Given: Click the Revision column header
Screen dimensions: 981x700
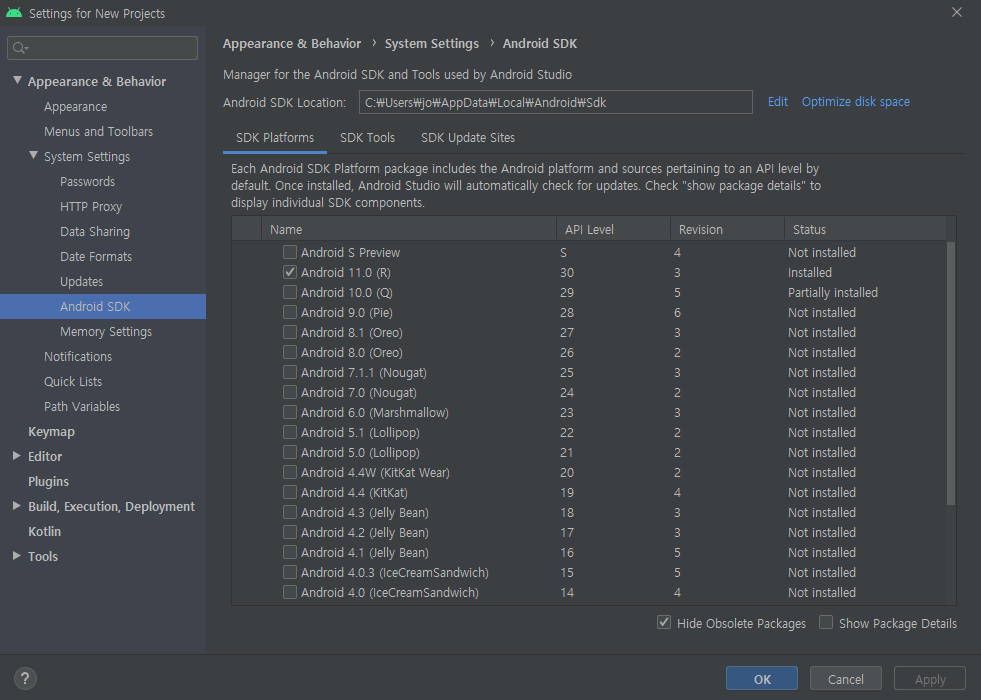Looking at the screenshot, I should (x=728, y=230).
